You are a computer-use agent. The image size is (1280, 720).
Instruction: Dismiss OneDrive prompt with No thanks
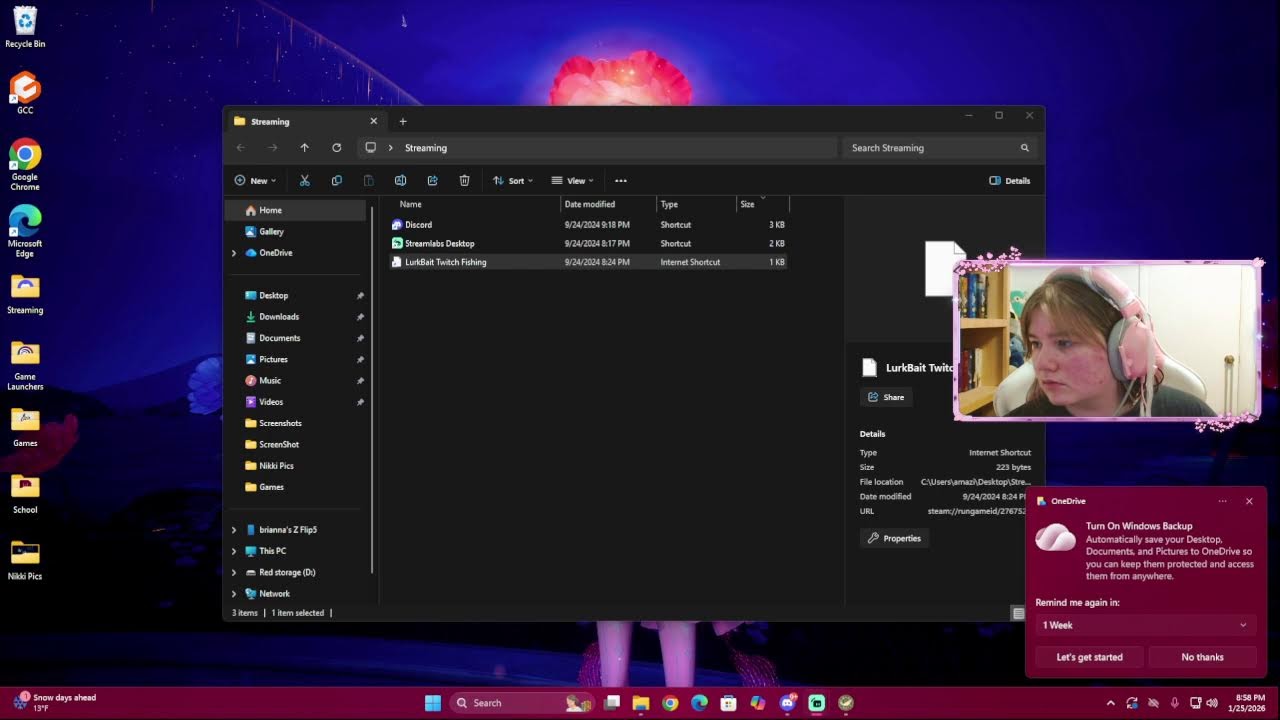pos(1202,657)
